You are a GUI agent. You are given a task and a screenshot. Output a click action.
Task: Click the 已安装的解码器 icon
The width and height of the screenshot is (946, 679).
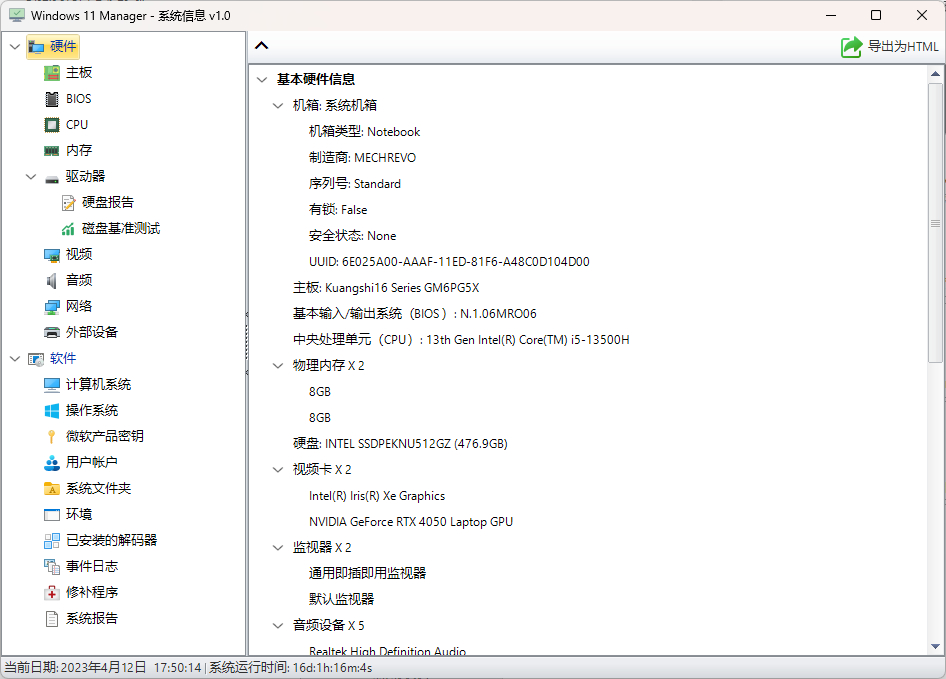click(x=52, y=541)
